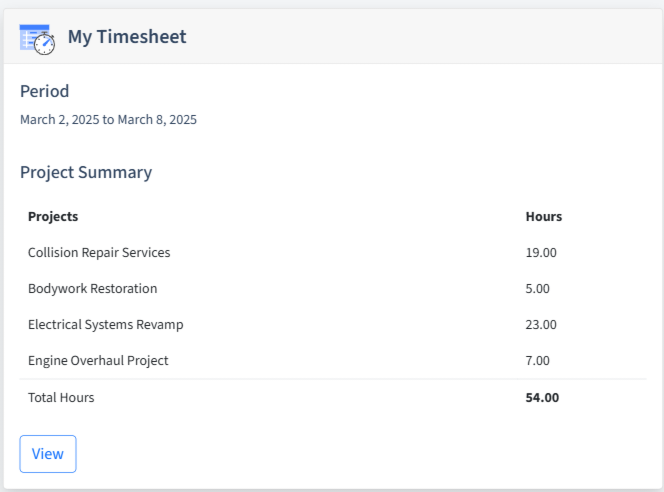Select the Bodywork Restoration project

tap(92, 289)
